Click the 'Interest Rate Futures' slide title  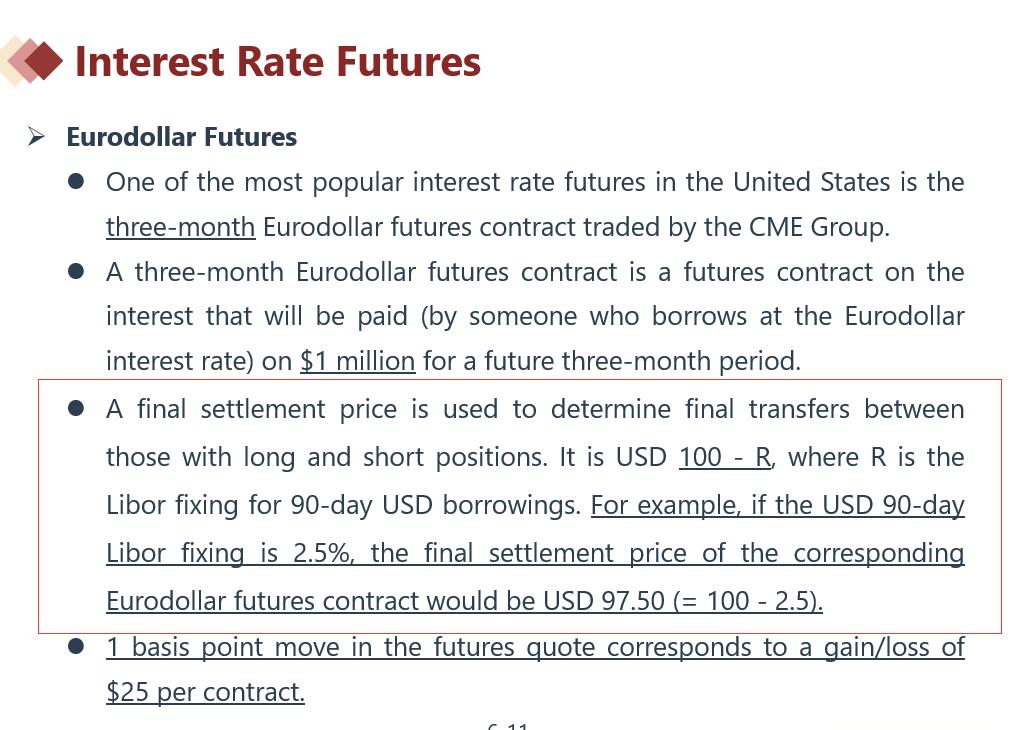point(278,61)
